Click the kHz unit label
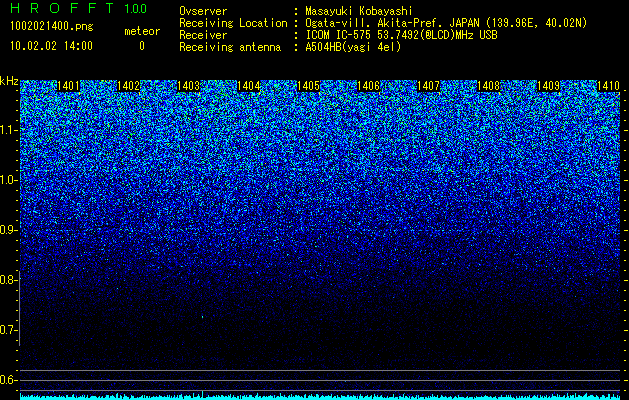 (x=9, y=81)
